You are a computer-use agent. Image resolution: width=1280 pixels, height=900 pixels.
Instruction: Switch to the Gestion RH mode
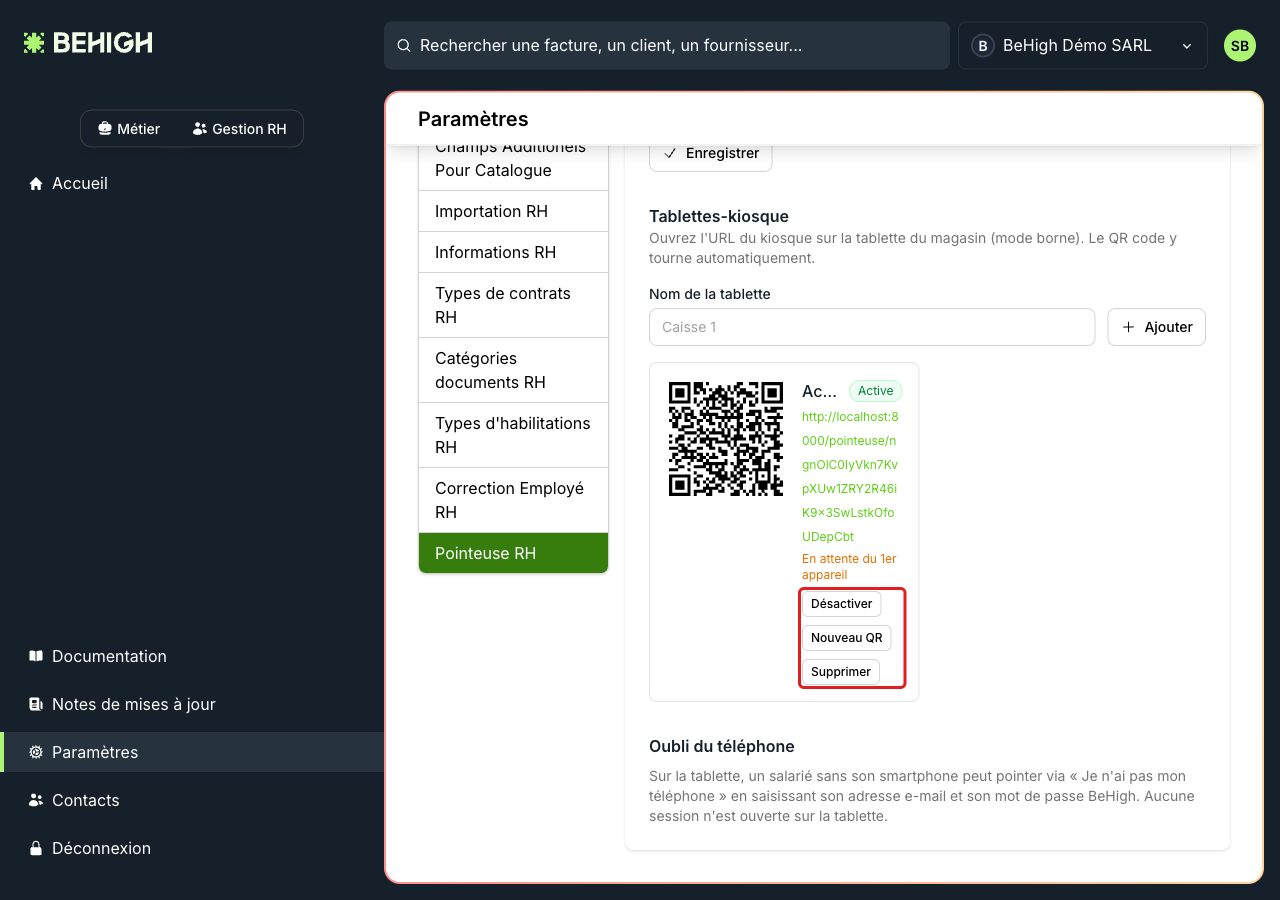240,129
